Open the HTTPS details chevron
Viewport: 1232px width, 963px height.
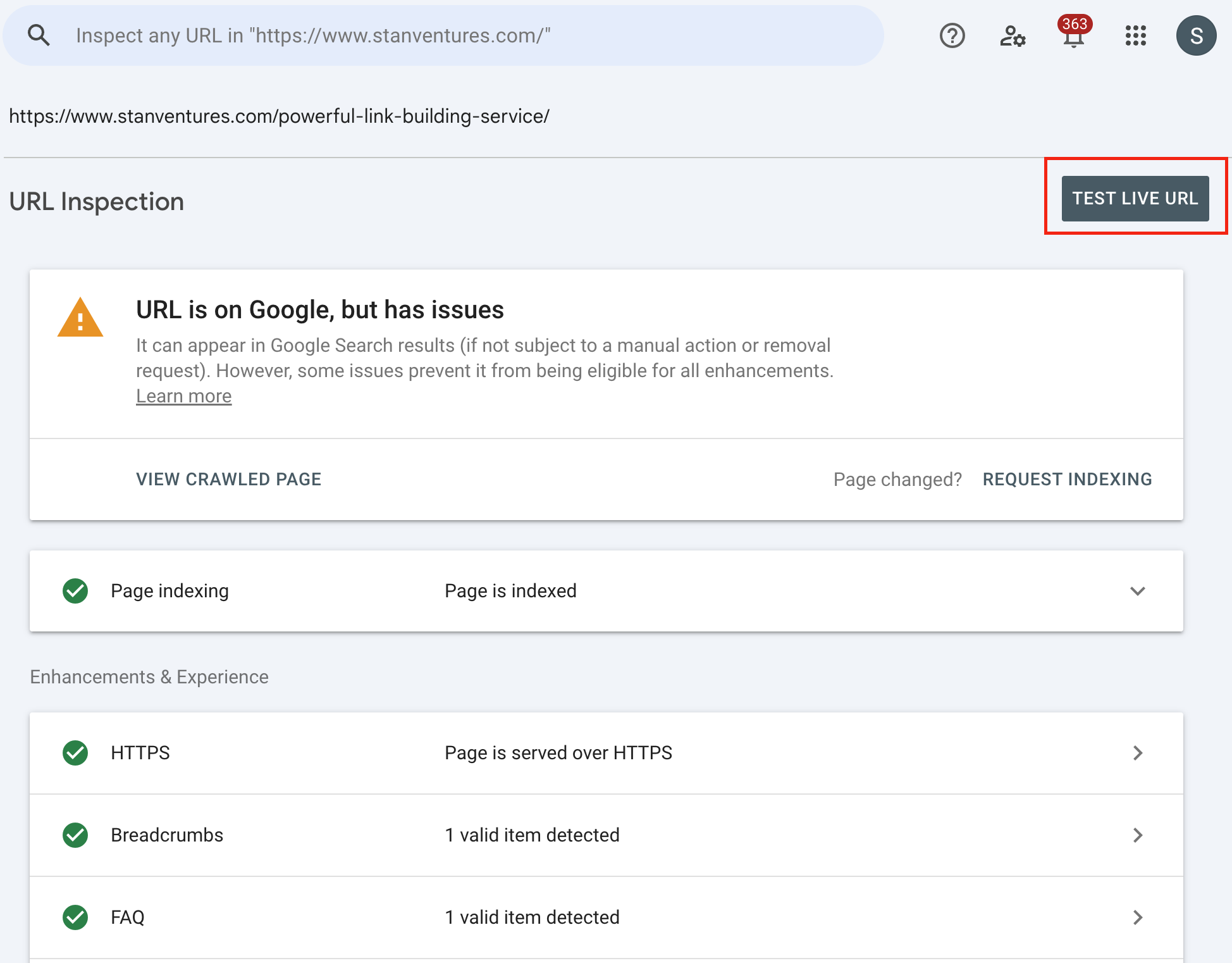pyautogui.click(x=1138, y=753)
